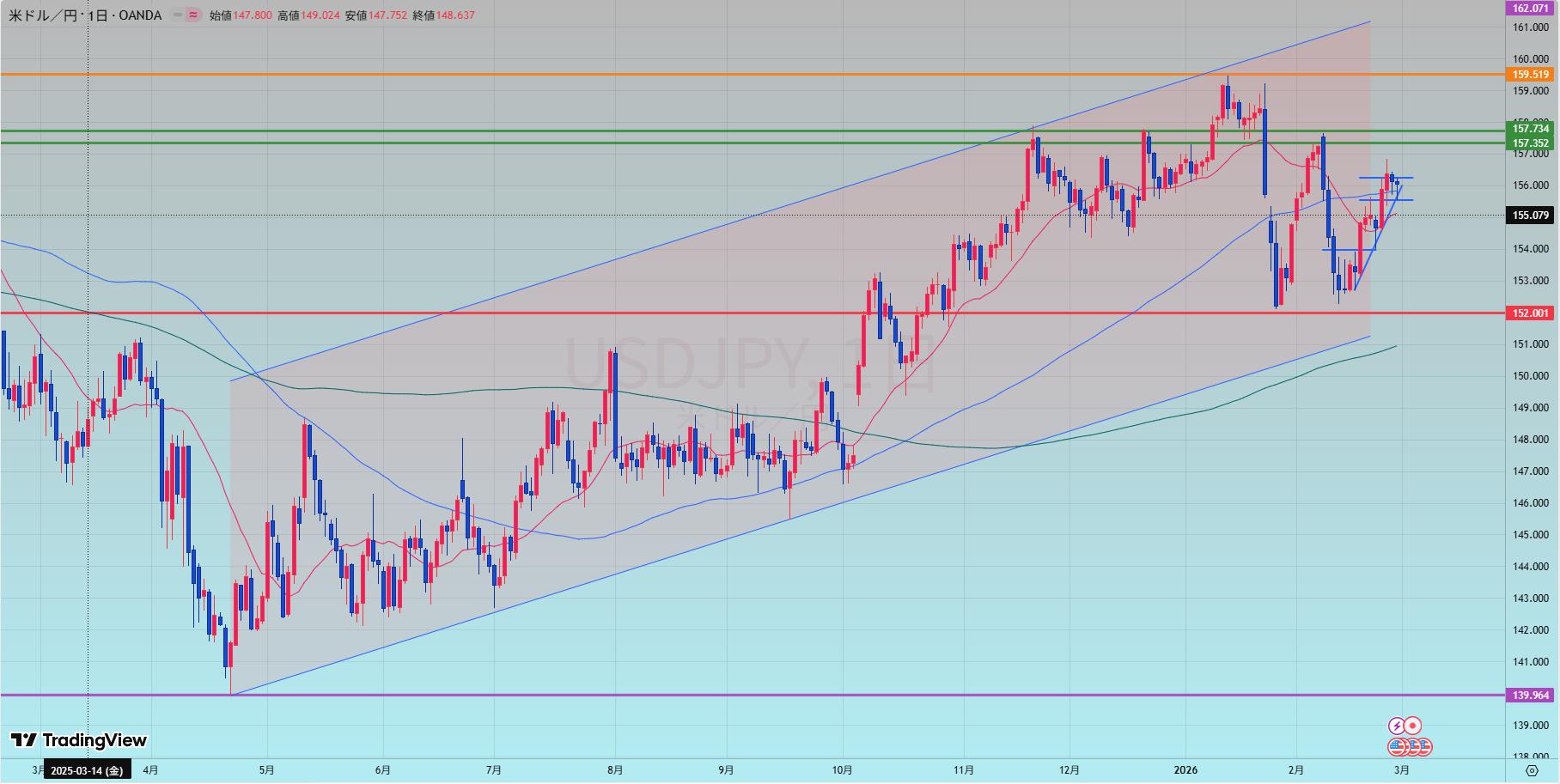The width and height of the screenshot is (1560, 784).
Task: Click the USDJPY watermark in chart center
Action: click(x=747, y=365)
